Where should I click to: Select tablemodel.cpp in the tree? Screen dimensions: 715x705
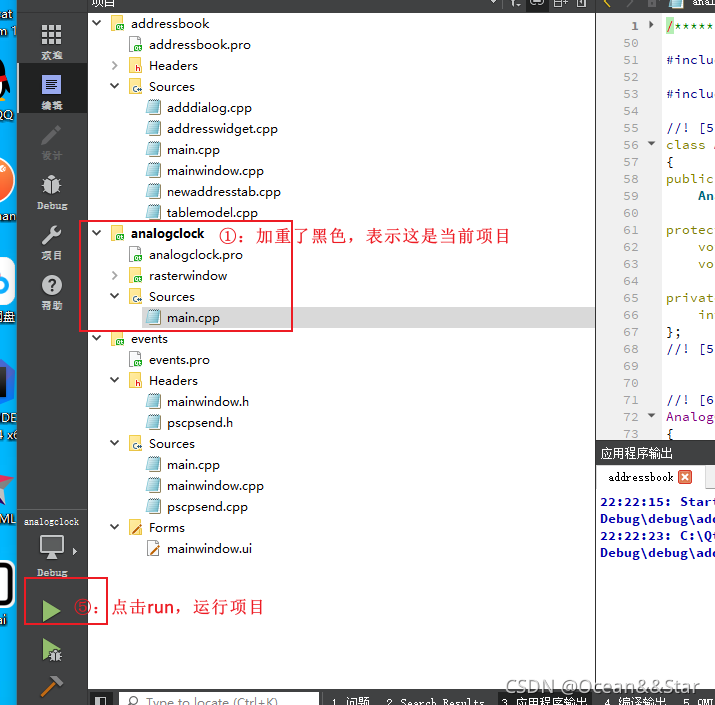coord(212,213)
